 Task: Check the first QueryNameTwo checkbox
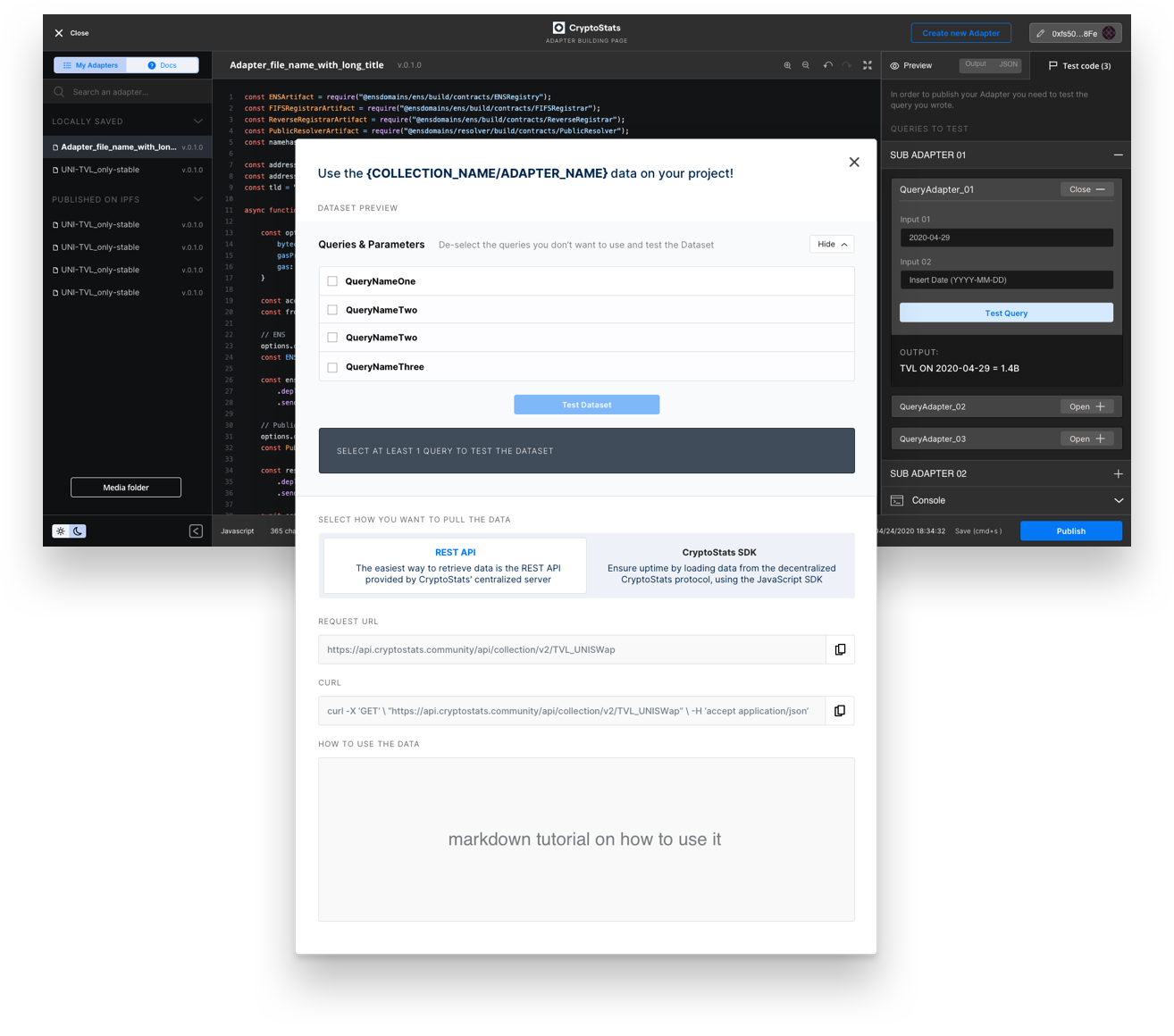(332, 310)
